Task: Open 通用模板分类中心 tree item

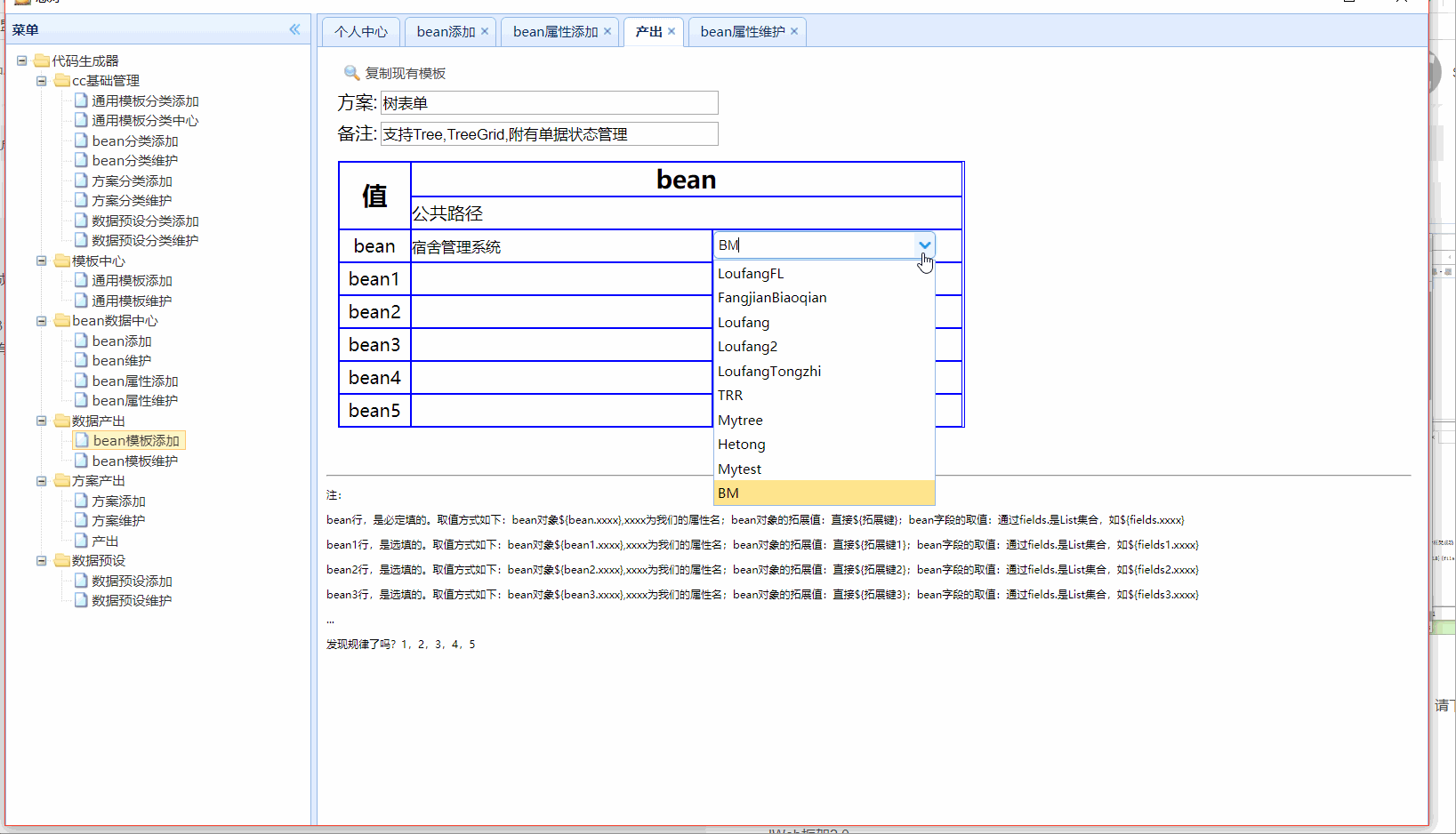Action: (x=145, y=121)
